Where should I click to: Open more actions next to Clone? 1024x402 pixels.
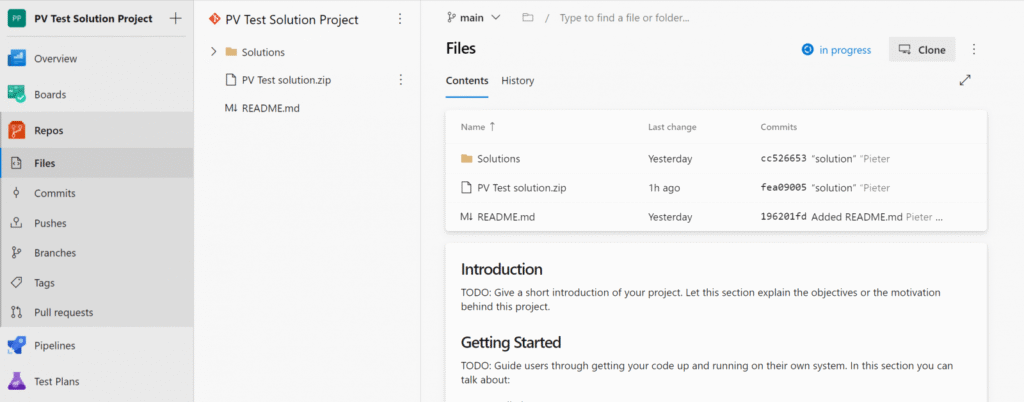(x=974, y=50)
